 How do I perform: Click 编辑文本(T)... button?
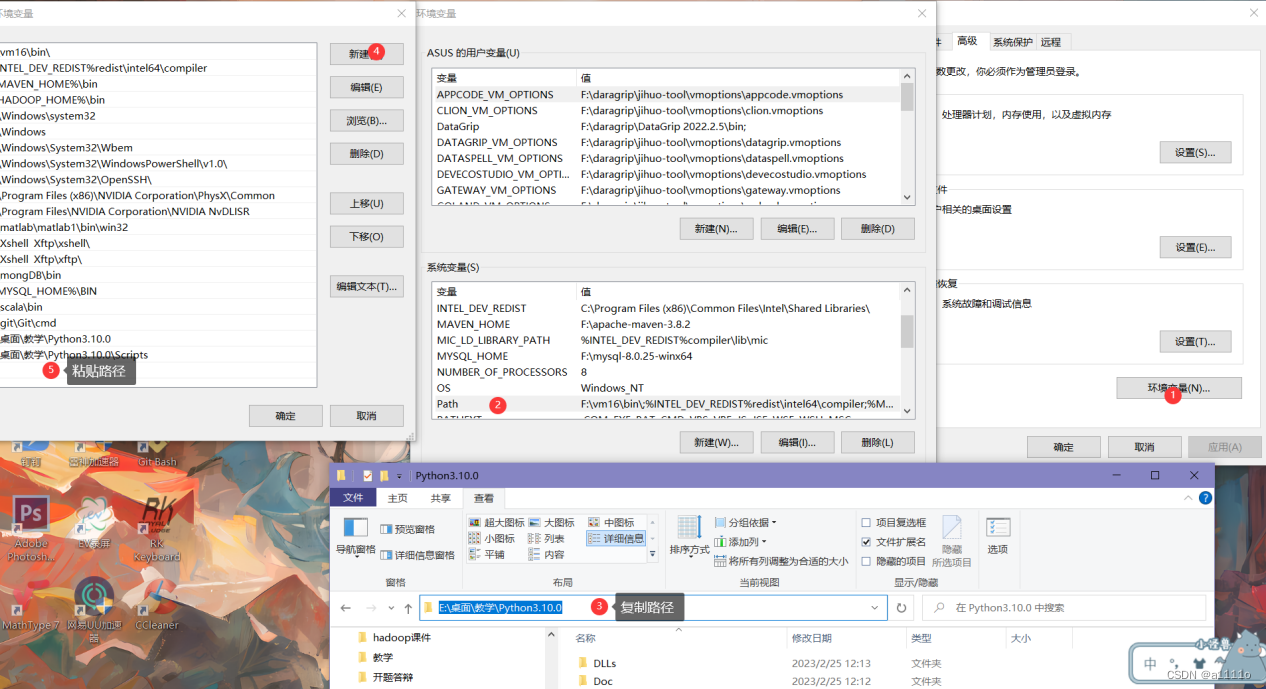367,286
